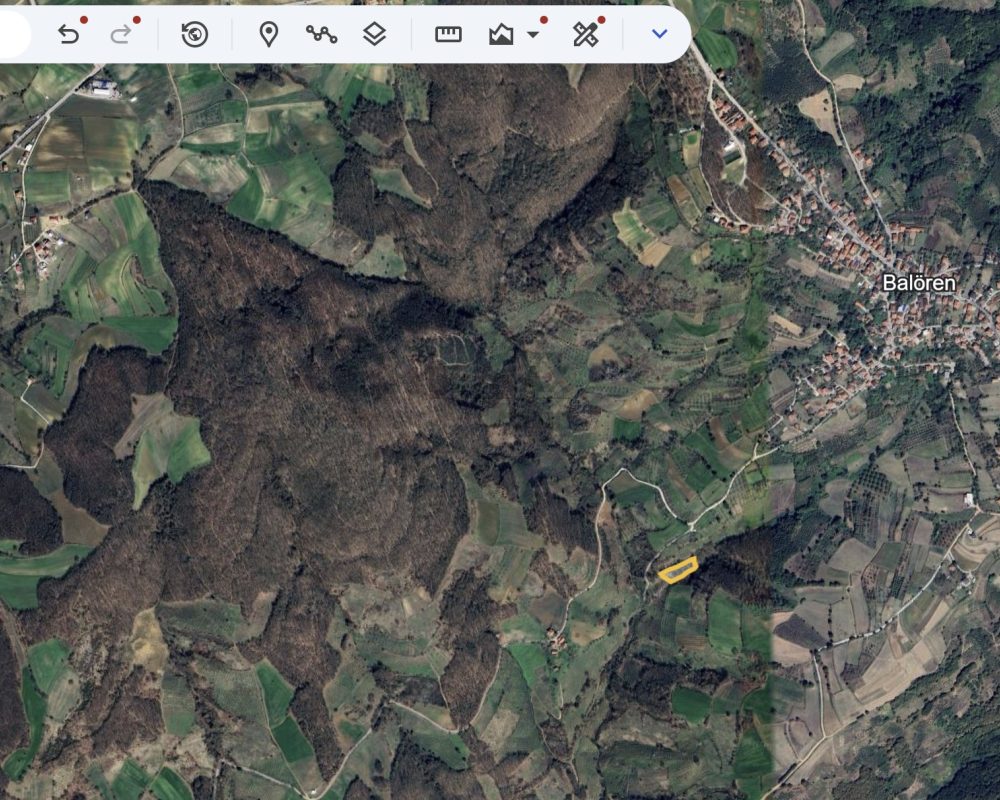
Task: Open historical imagery clock icon
Action: (x=195, y=34)
